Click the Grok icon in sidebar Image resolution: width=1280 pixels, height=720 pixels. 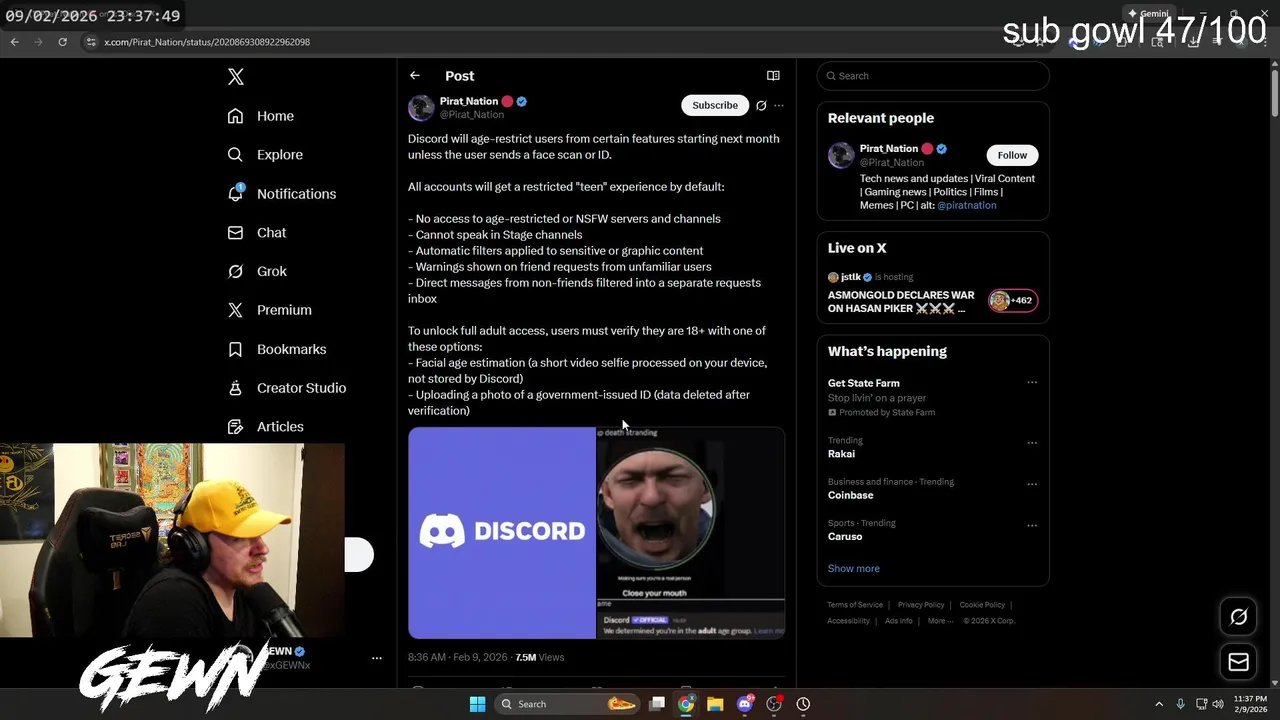(x=235, y=271)
